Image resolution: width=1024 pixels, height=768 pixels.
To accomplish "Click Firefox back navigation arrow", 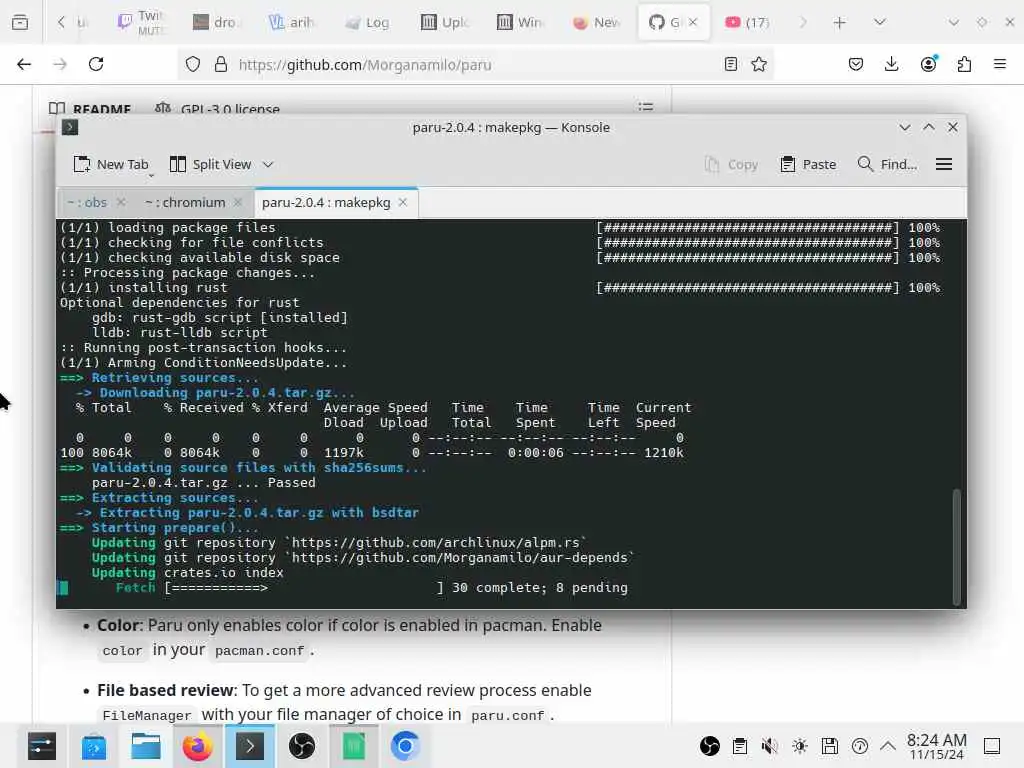I will coord(24,64).
